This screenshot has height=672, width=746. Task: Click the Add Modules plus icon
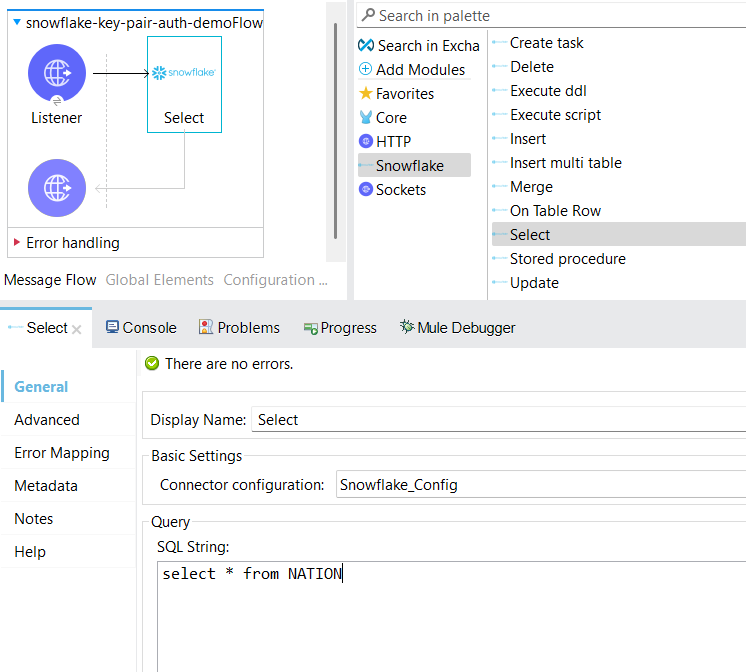click(366, 69)
